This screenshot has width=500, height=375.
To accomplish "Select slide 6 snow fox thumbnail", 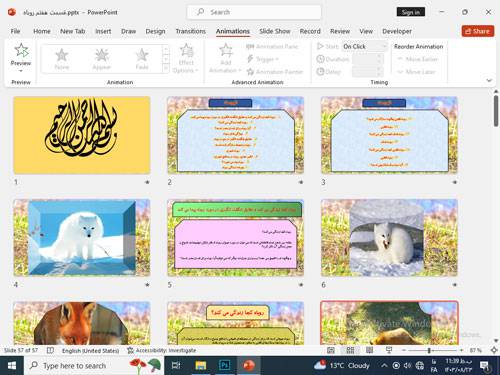I will tap(389, 238).
